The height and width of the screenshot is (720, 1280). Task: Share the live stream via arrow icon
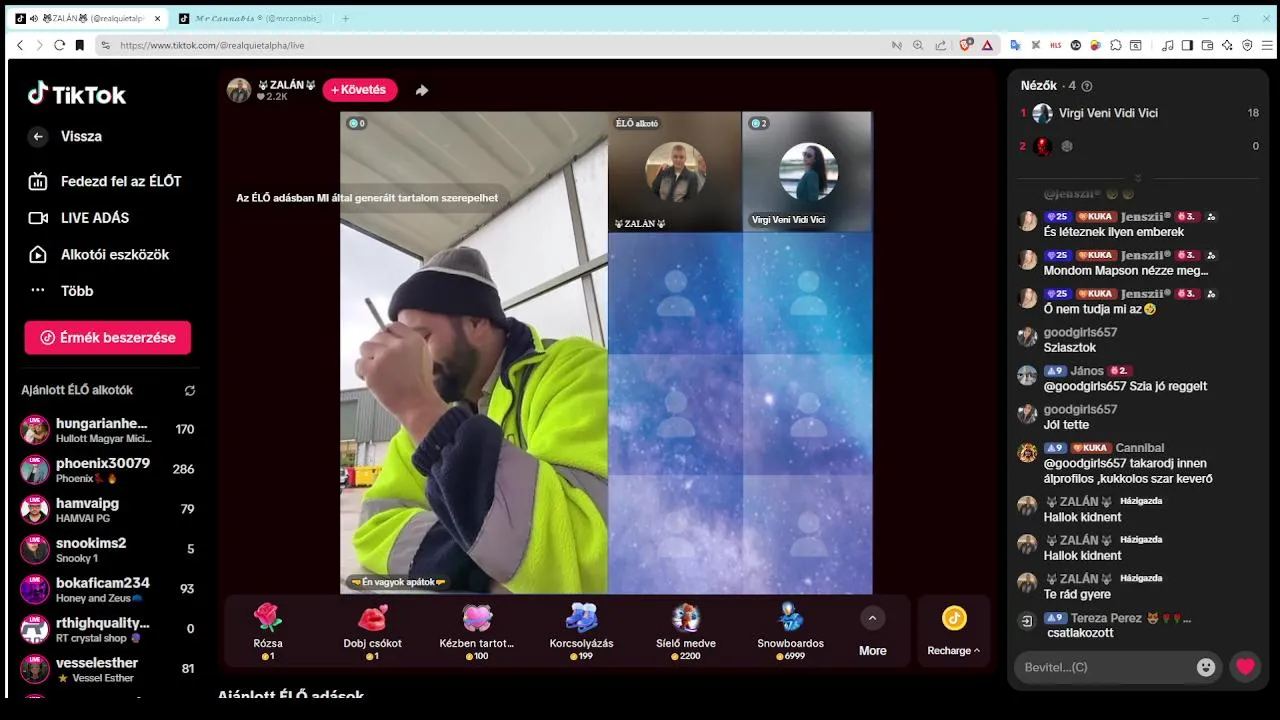(x=422, y=90)
